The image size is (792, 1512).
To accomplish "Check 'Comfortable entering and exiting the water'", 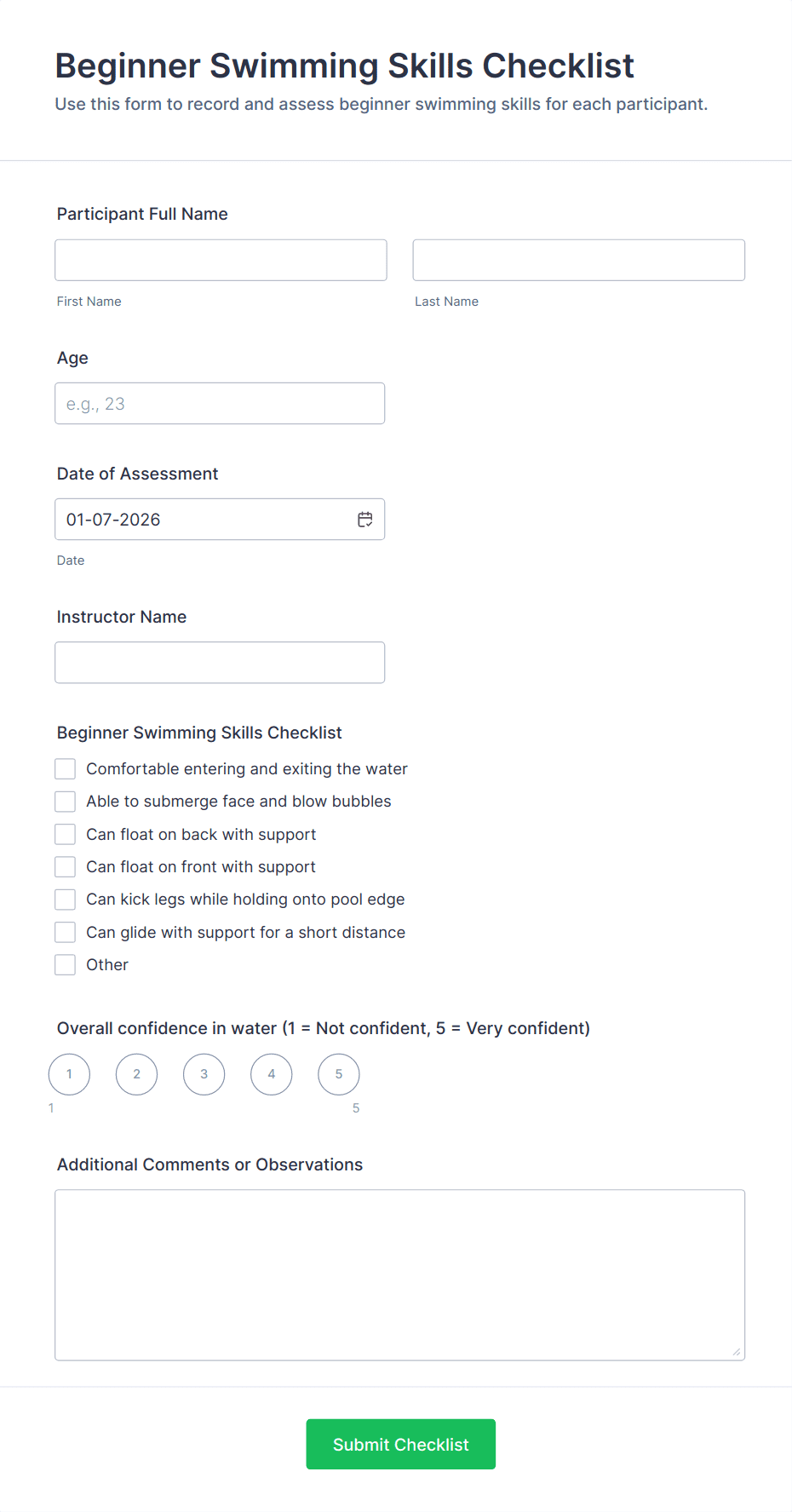I will tap(66, 769).
